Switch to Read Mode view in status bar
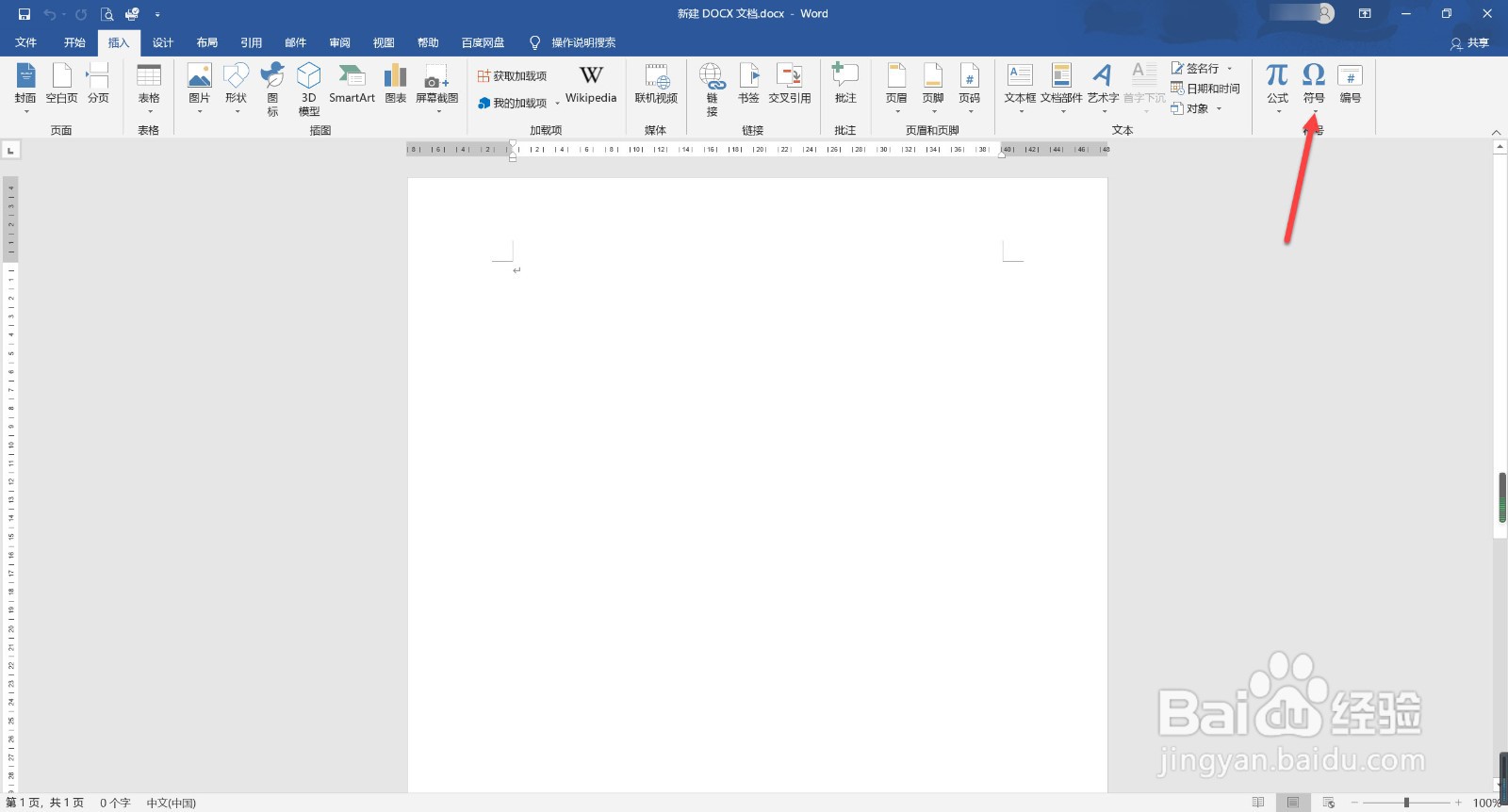The height and width of the screenshot is (812, 1508). (1258, 803)
